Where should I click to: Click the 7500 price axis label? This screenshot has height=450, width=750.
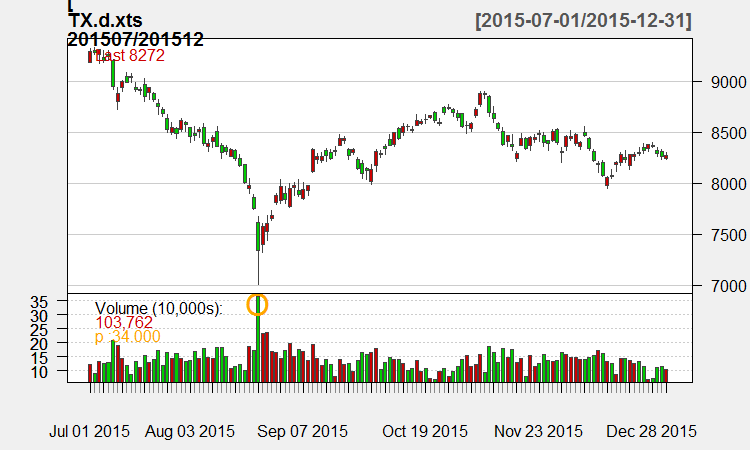[x=718, y=235]
